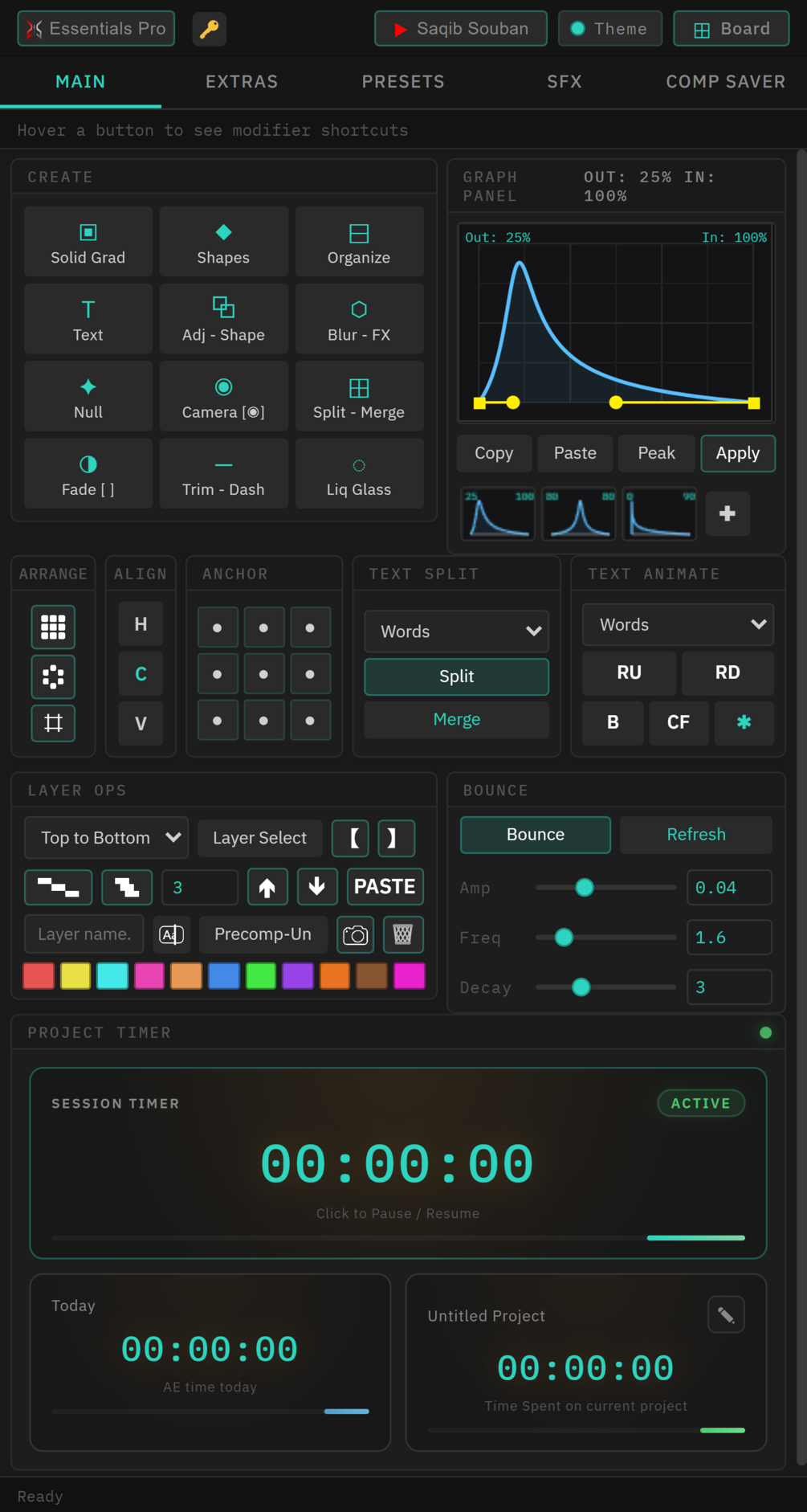
Task: Toggle the ACTIVE session timer badge
Action: click(x=701, y=1103)
